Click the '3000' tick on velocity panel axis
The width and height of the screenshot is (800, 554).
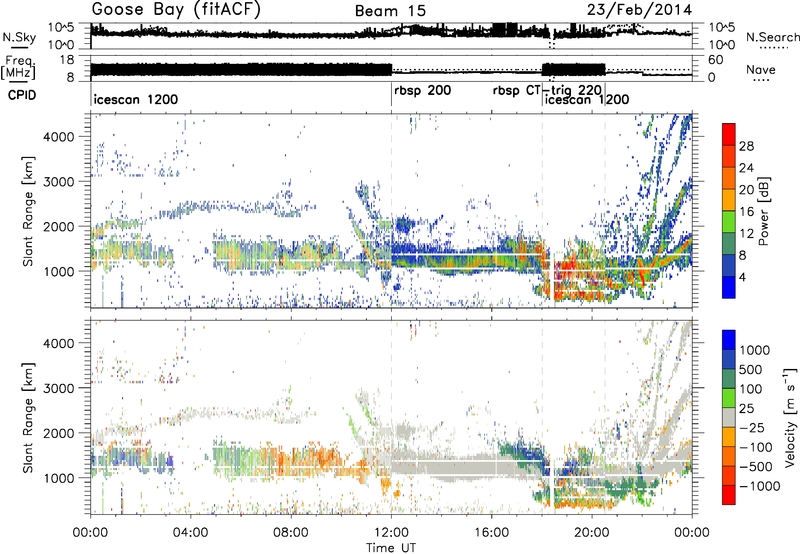click(59, 388)
